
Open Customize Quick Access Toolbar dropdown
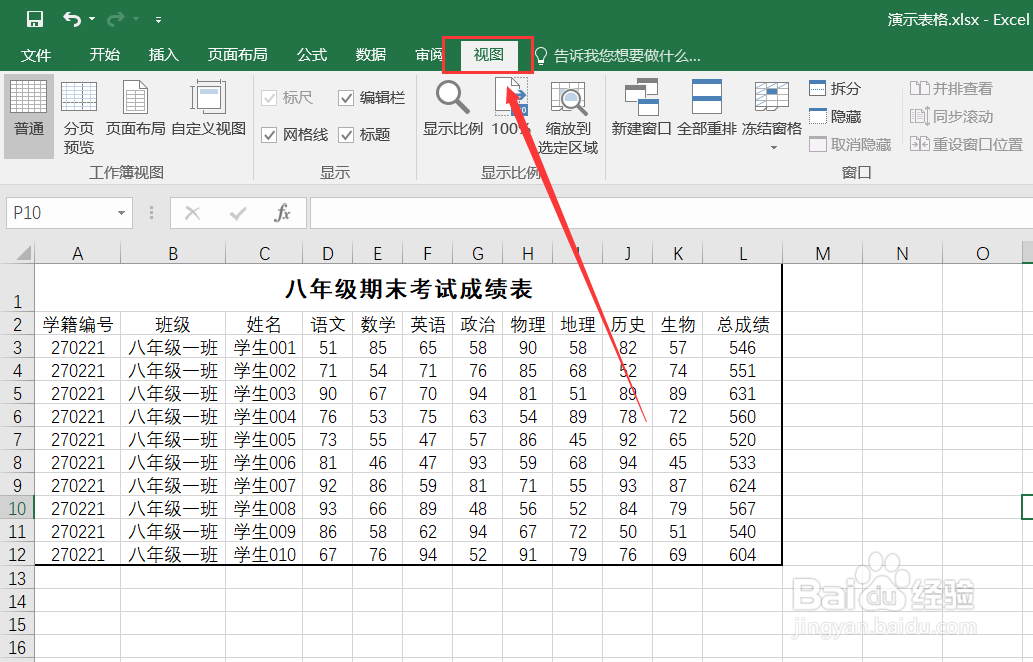point(158,20)
